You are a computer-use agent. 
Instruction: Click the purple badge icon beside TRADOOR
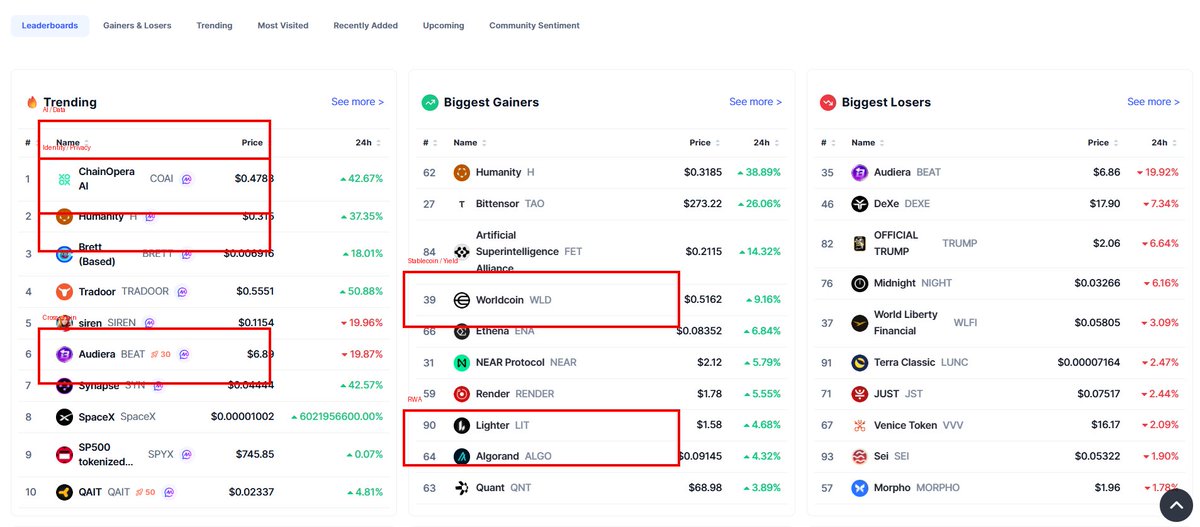[183, 292]
